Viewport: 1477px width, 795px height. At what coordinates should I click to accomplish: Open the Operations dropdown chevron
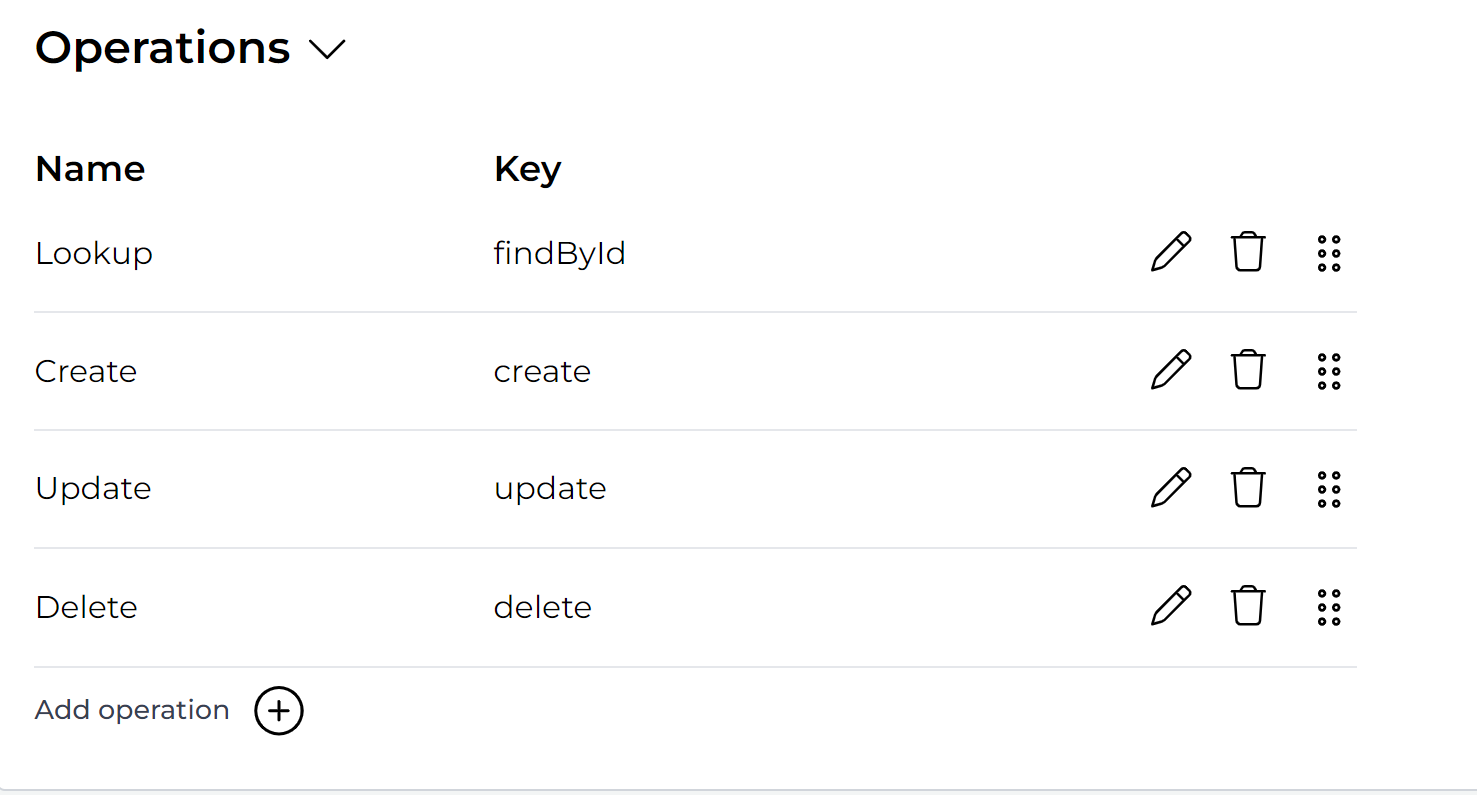click(x=327, y=48)
